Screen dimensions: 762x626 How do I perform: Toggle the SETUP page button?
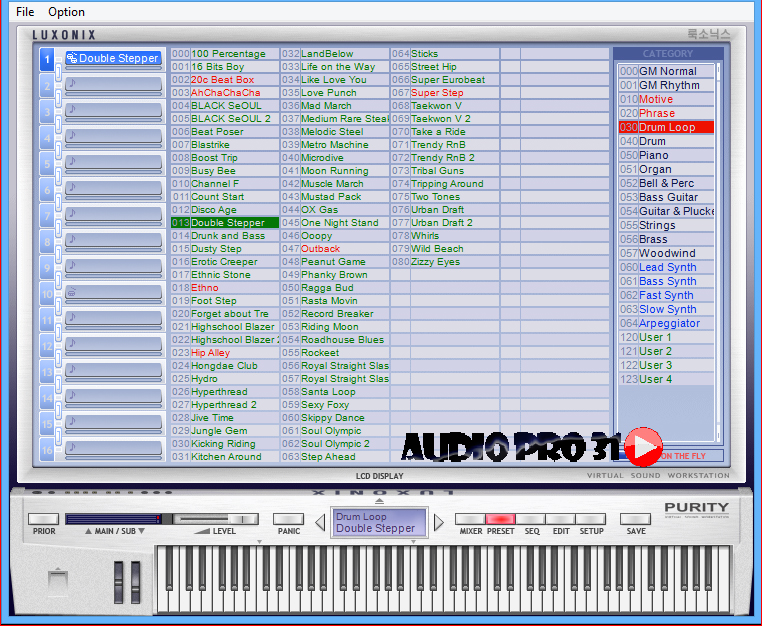(590, 519)
